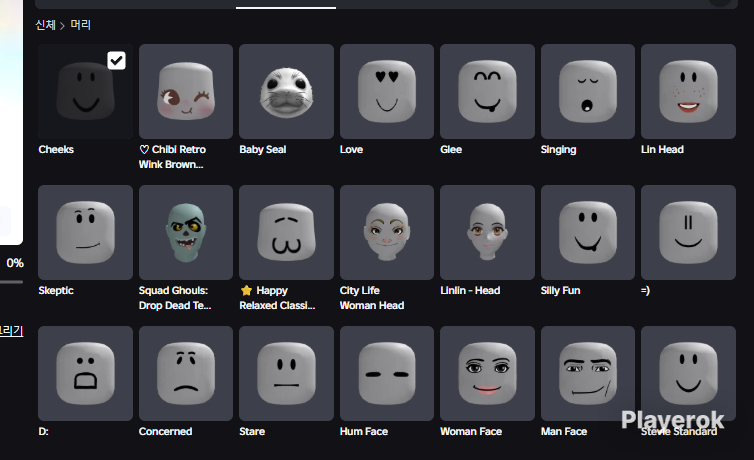754x460 pixels.
Task: Click the Cheeks name label
Action: 56,149
